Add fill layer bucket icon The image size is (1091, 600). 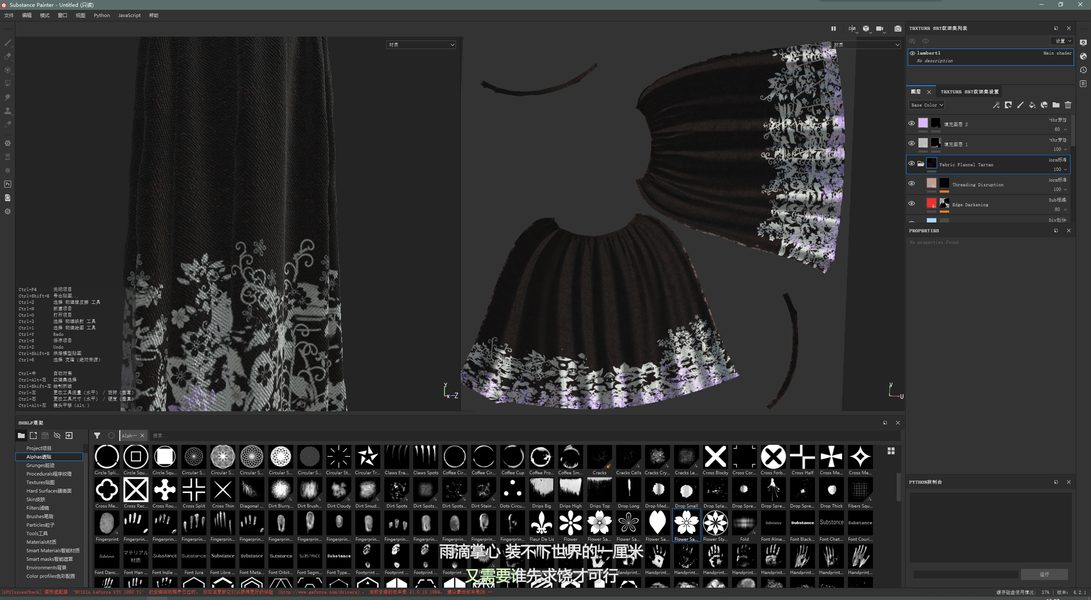coord(1032,105)
